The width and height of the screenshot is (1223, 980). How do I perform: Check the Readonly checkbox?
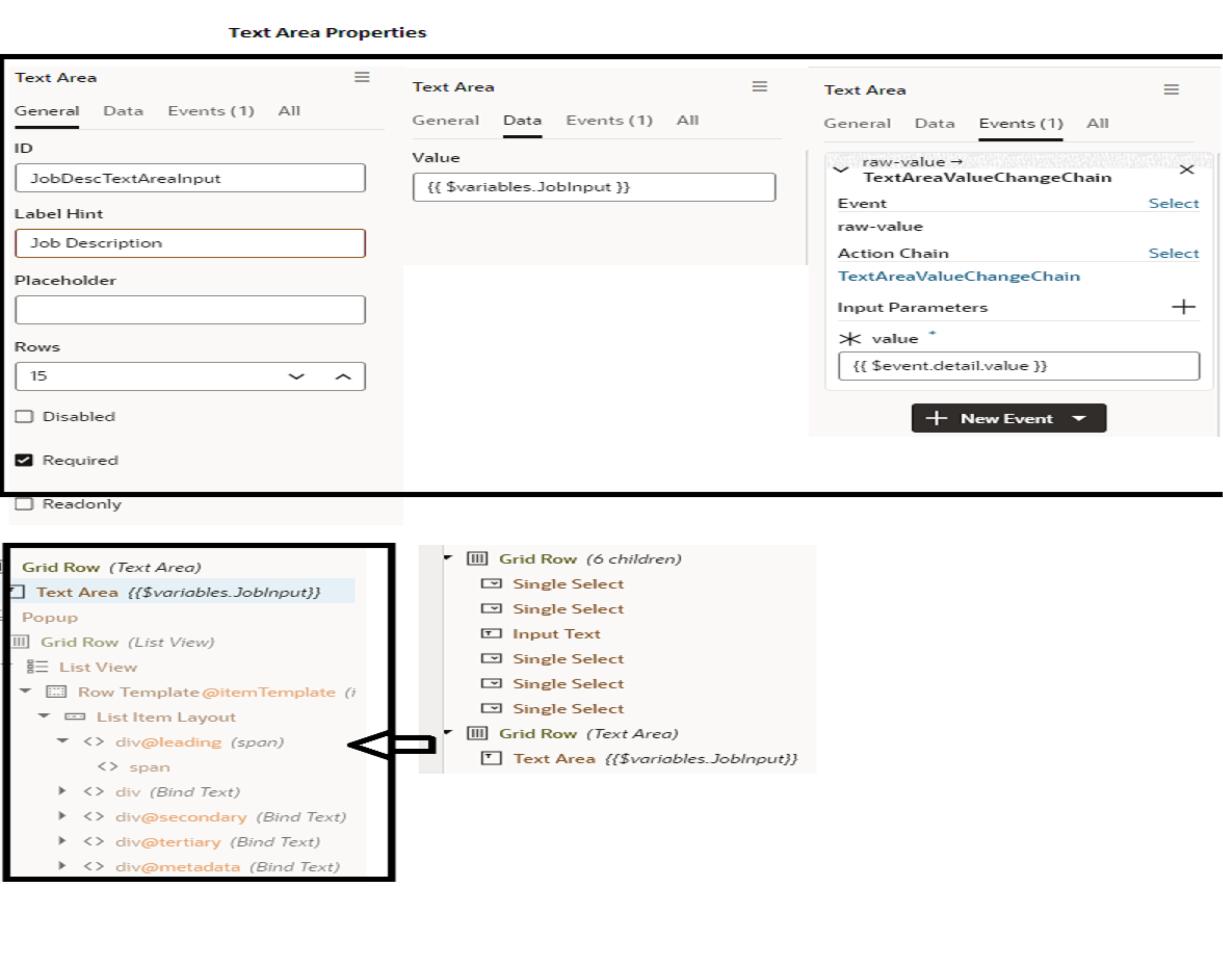click(24, 503)
